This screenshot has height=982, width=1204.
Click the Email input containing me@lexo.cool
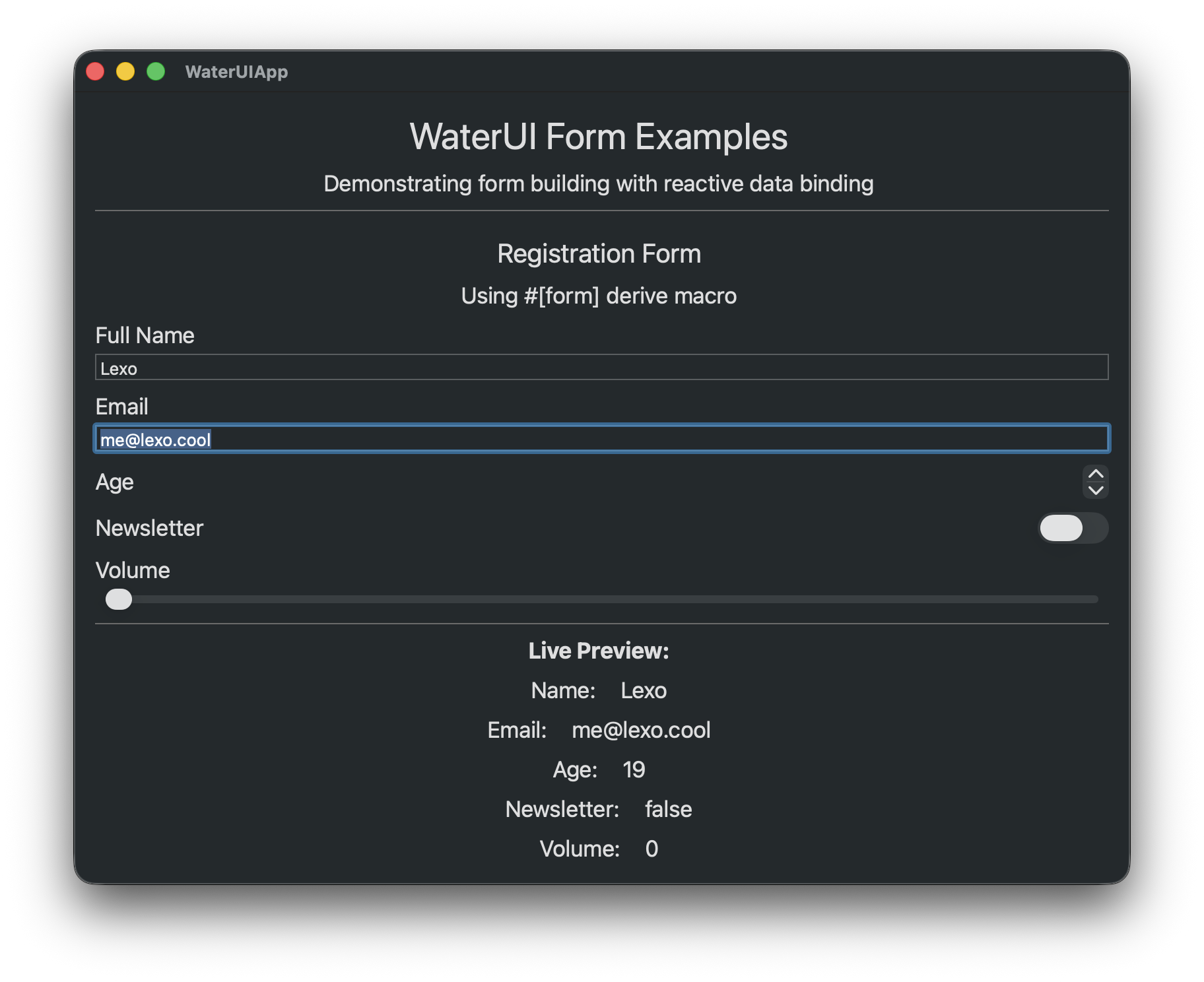click(x=594, y=438)
